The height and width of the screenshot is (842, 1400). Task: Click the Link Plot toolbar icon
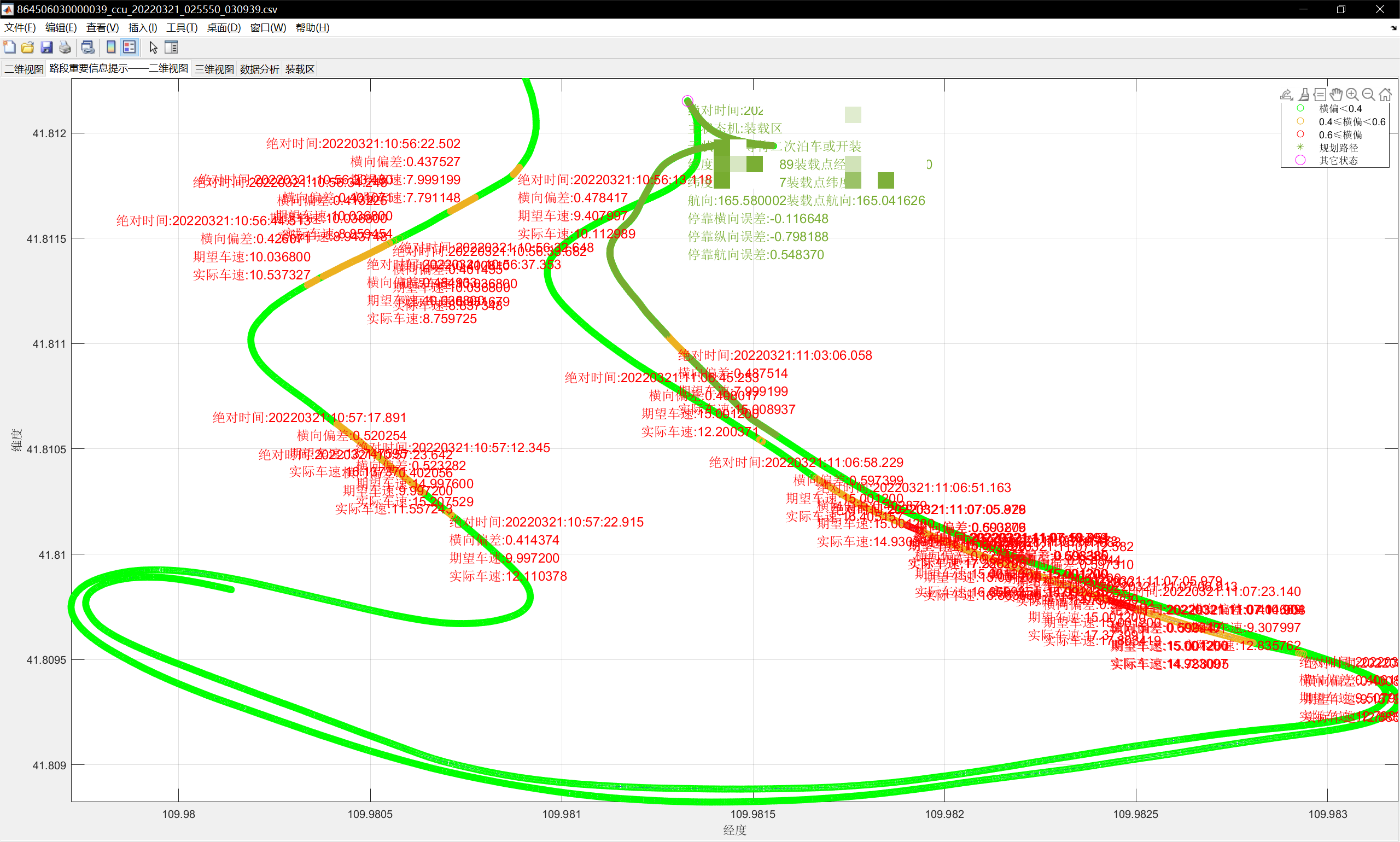[x=88, y=48]
